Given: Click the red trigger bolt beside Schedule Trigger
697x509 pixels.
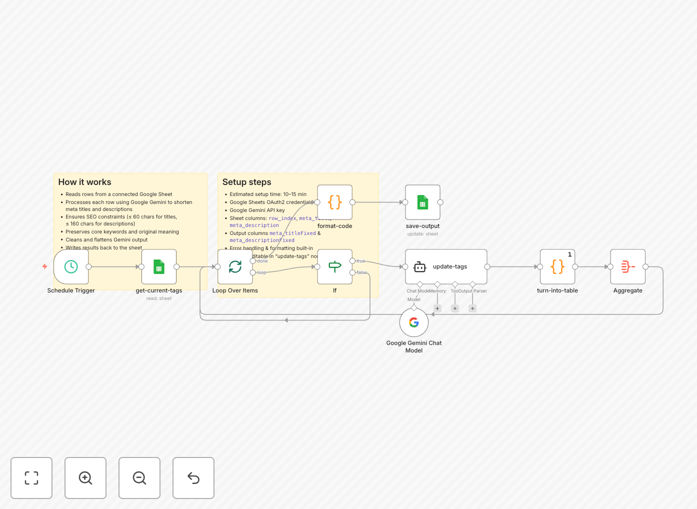Looking at the screenshot, I should (x=45, y=266).
